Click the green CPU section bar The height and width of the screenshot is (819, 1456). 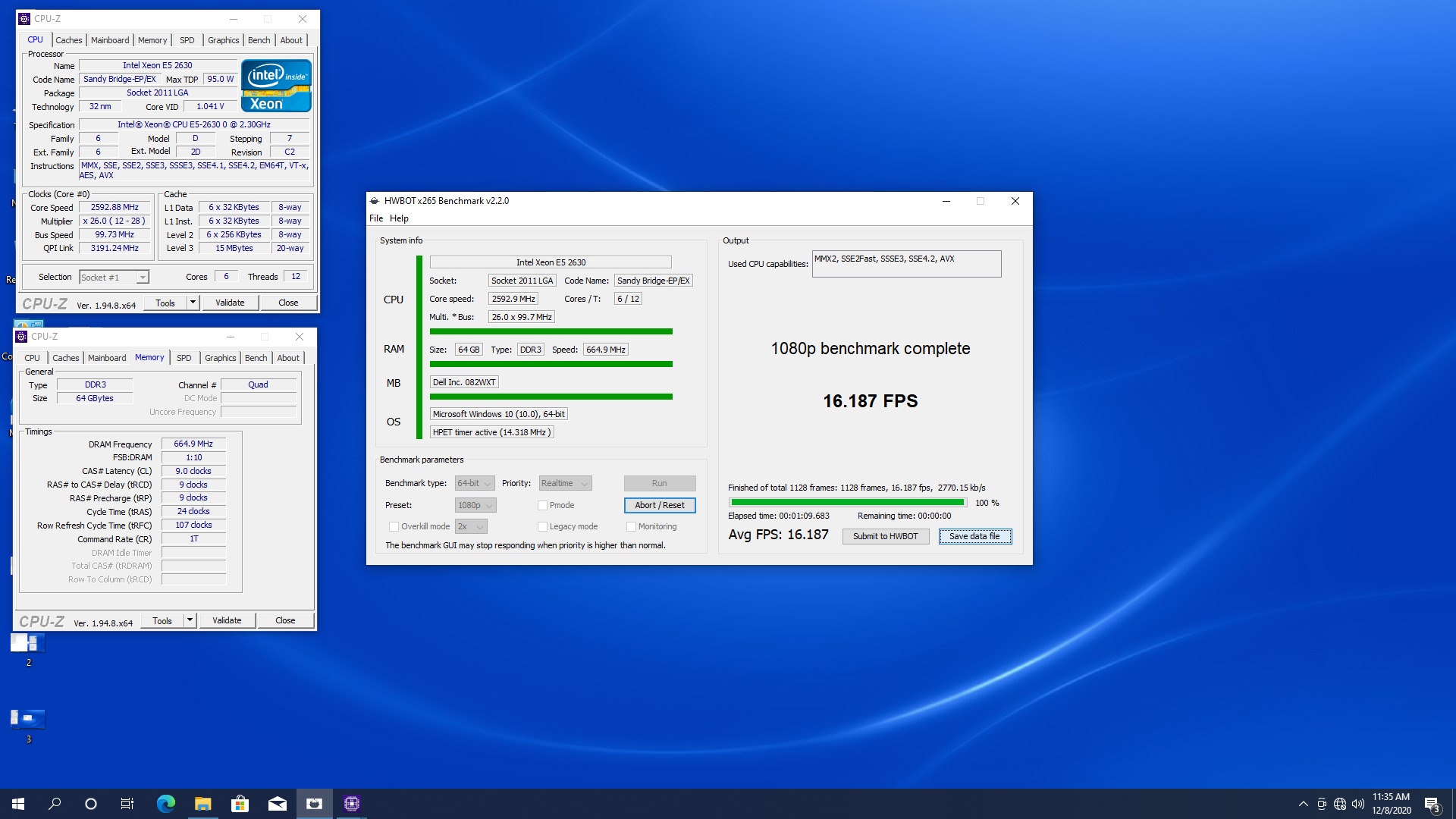point(551,331)
